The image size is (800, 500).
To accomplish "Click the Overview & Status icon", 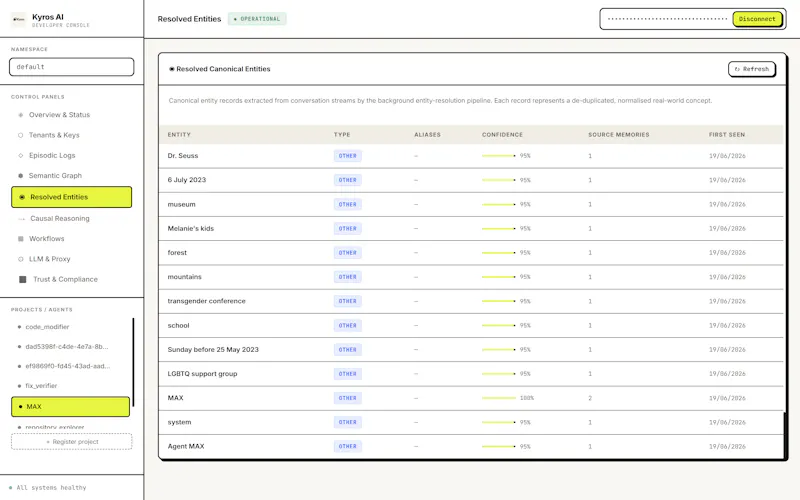I will coord(20,115).
